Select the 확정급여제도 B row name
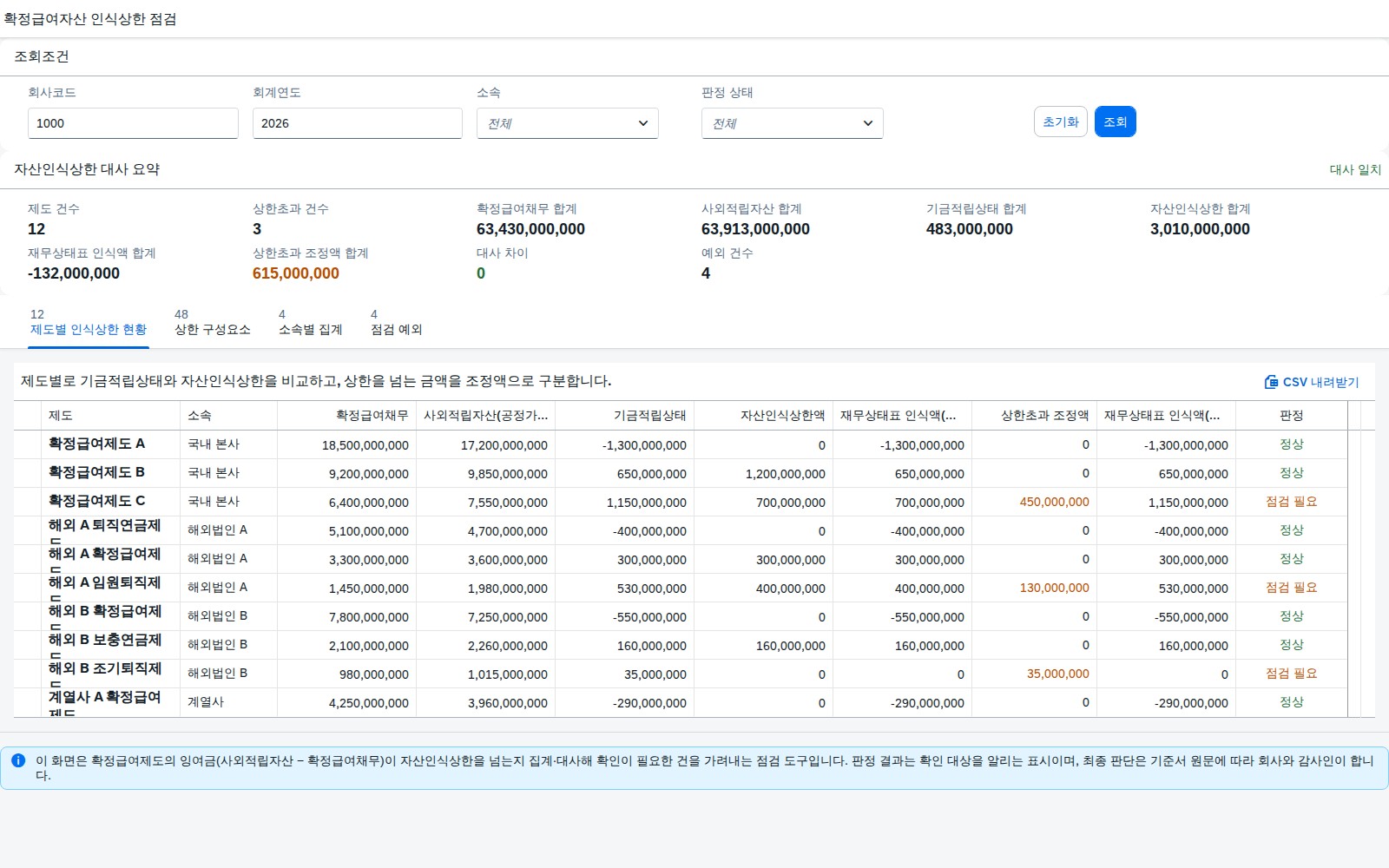The image size is (1389, 868). point(96,472)
